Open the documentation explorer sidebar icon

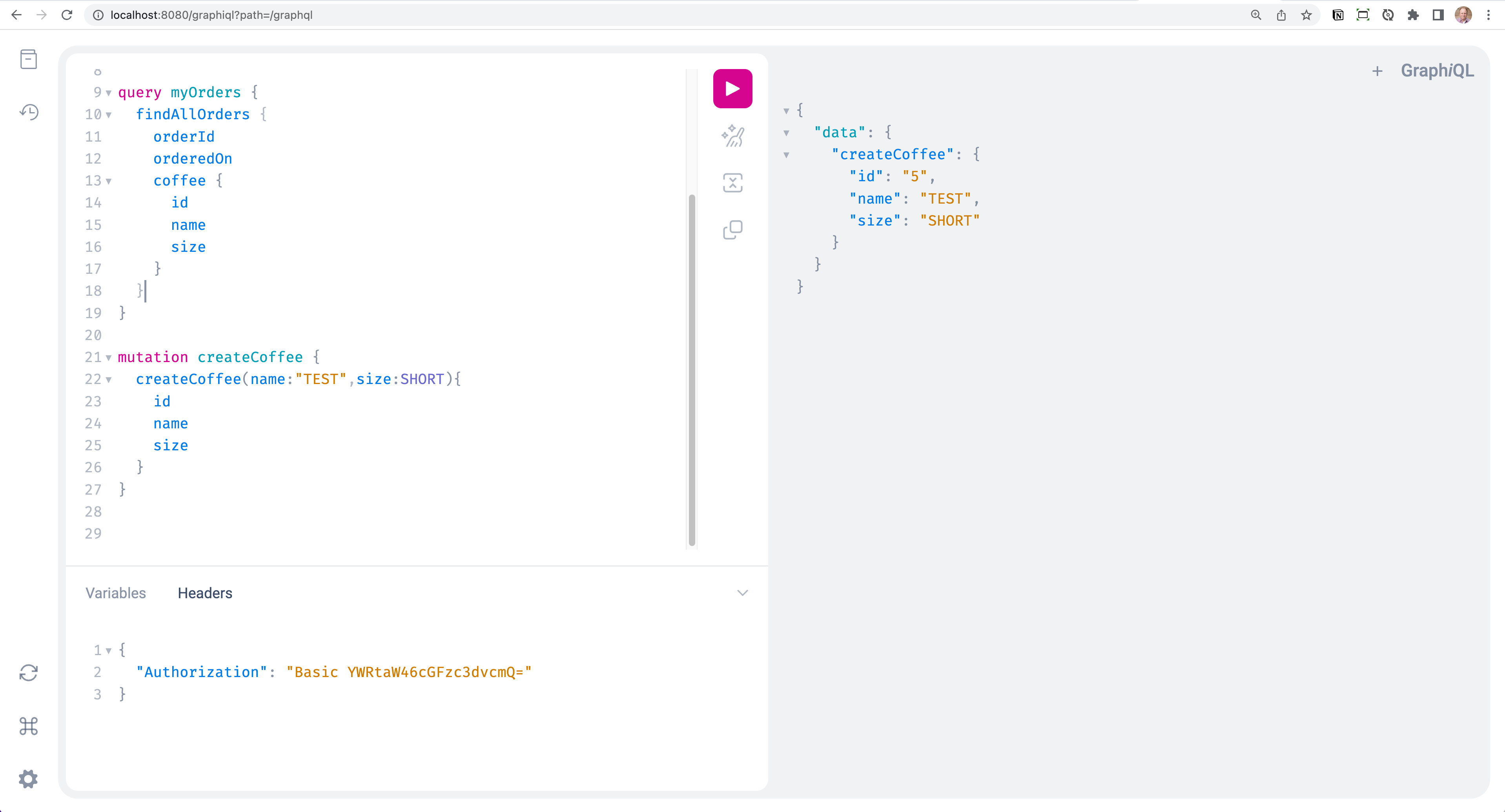28,59
